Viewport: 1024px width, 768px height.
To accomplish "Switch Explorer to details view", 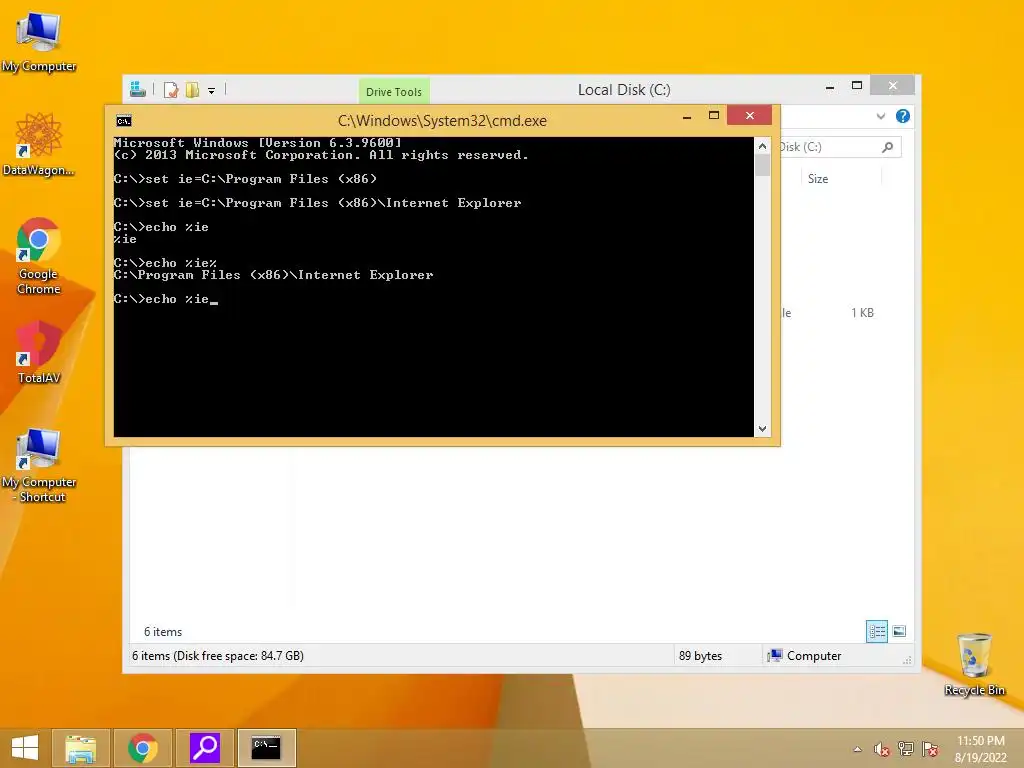I will [876, 632].
